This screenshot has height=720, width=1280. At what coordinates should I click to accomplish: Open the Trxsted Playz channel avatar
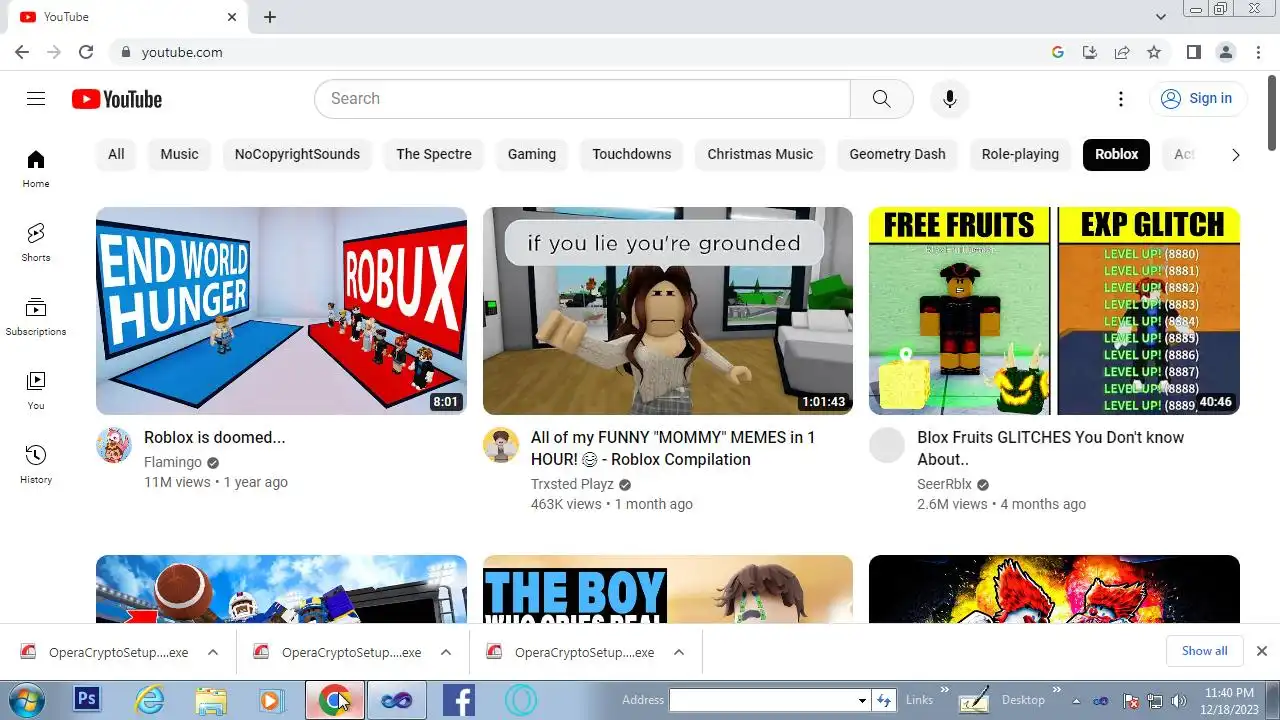pyautogui.click(x=501, y=445)
